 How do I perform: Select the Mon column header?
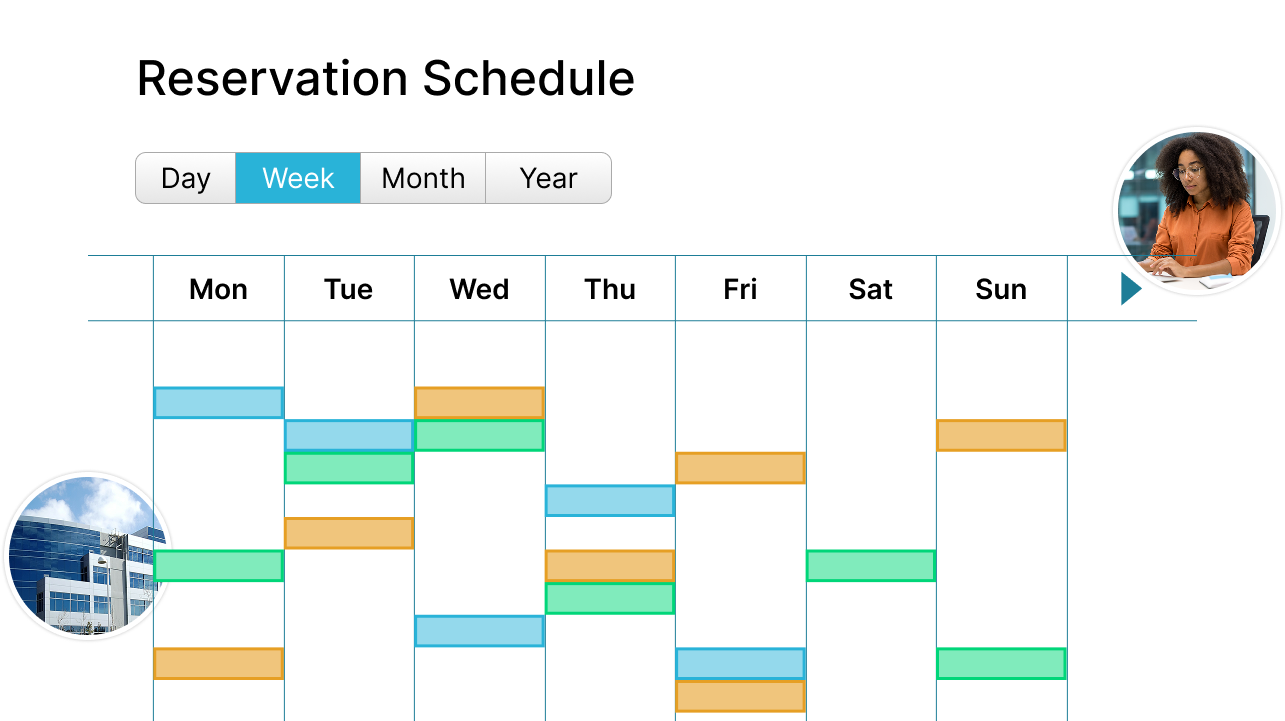click(218, 289)
